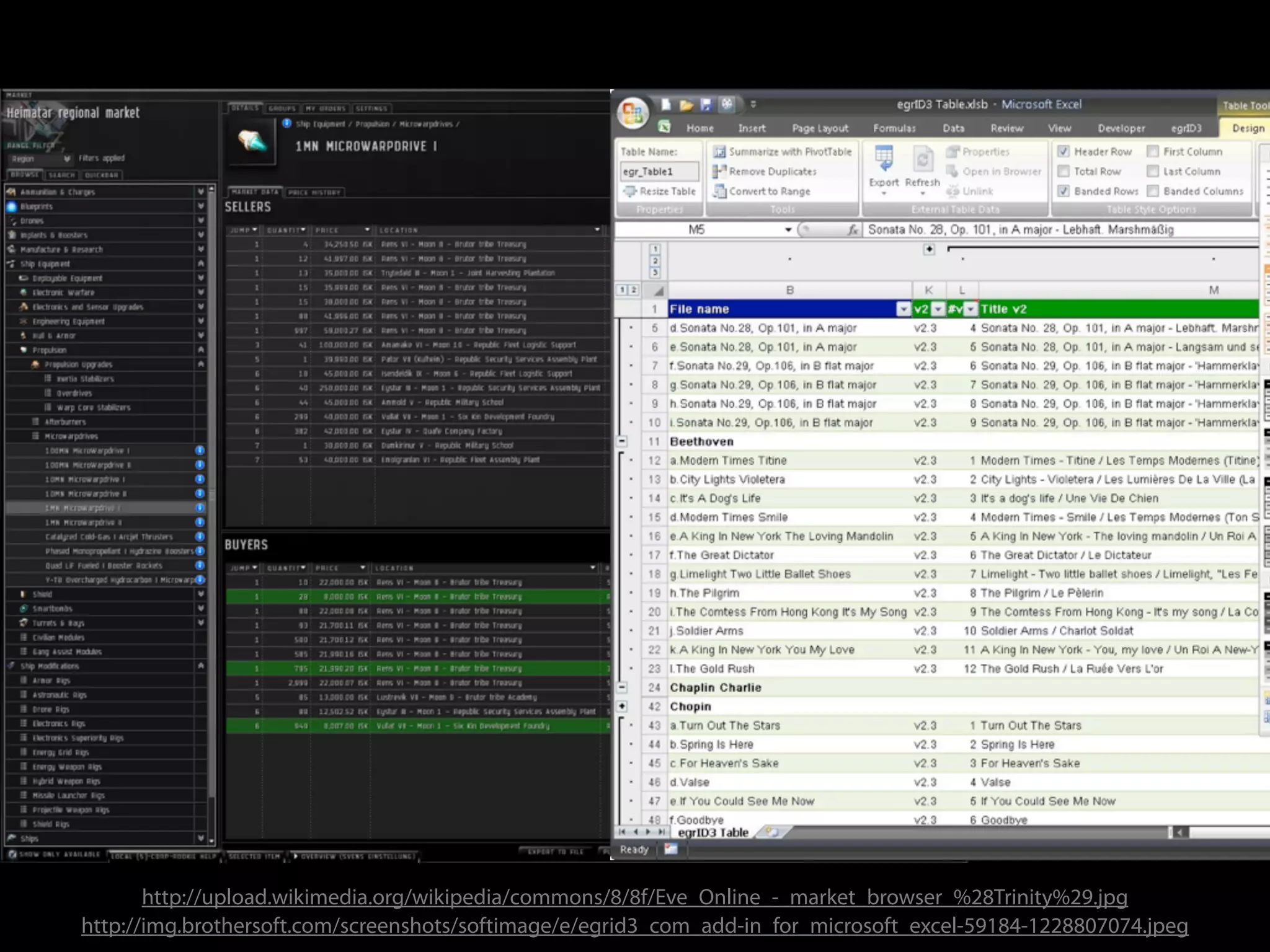Click the Refresh document icon
The image size is (1270, 952).
coord(922,159)
